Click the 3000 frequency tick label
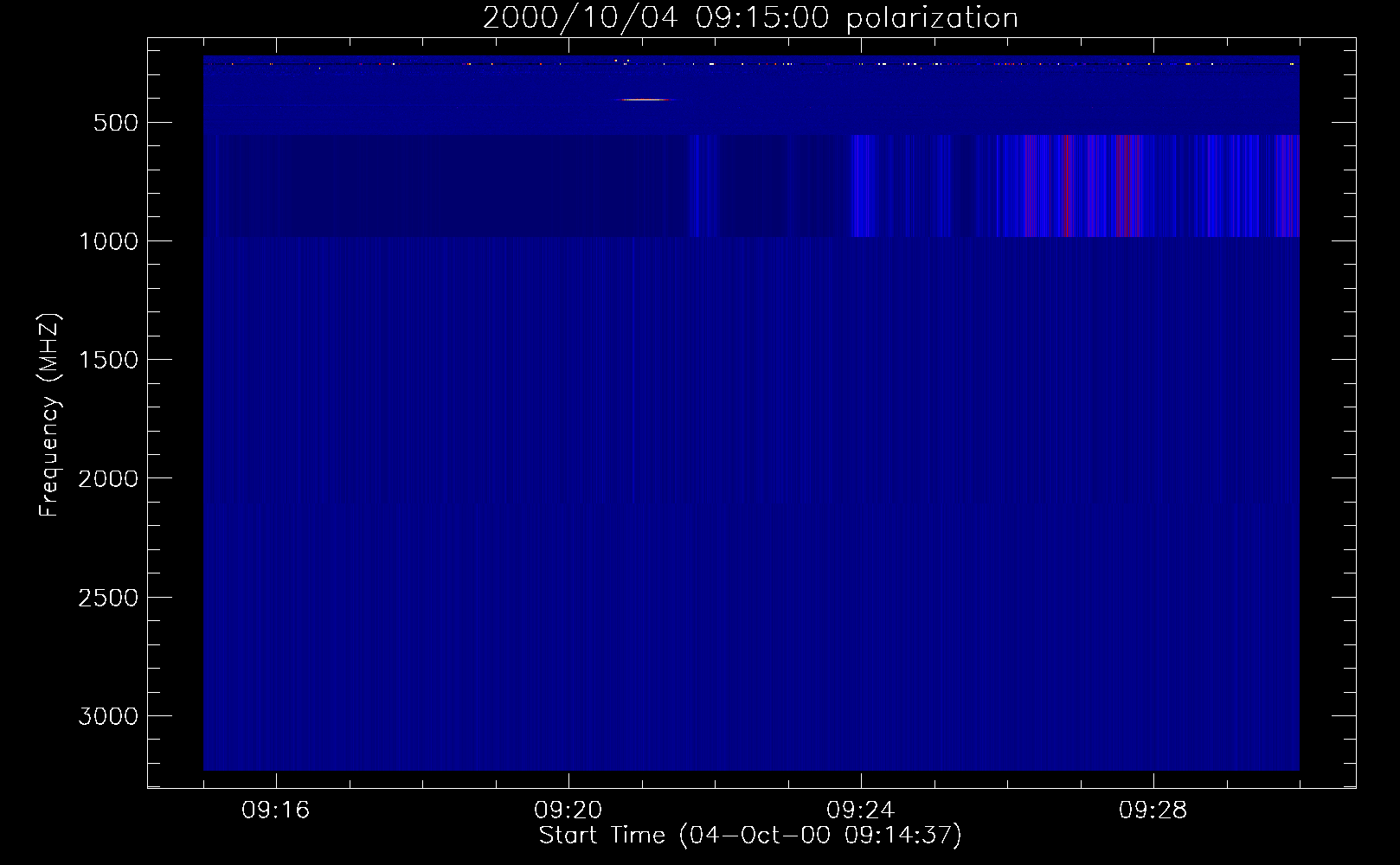The image size is (1400, 865). point(108,716)
